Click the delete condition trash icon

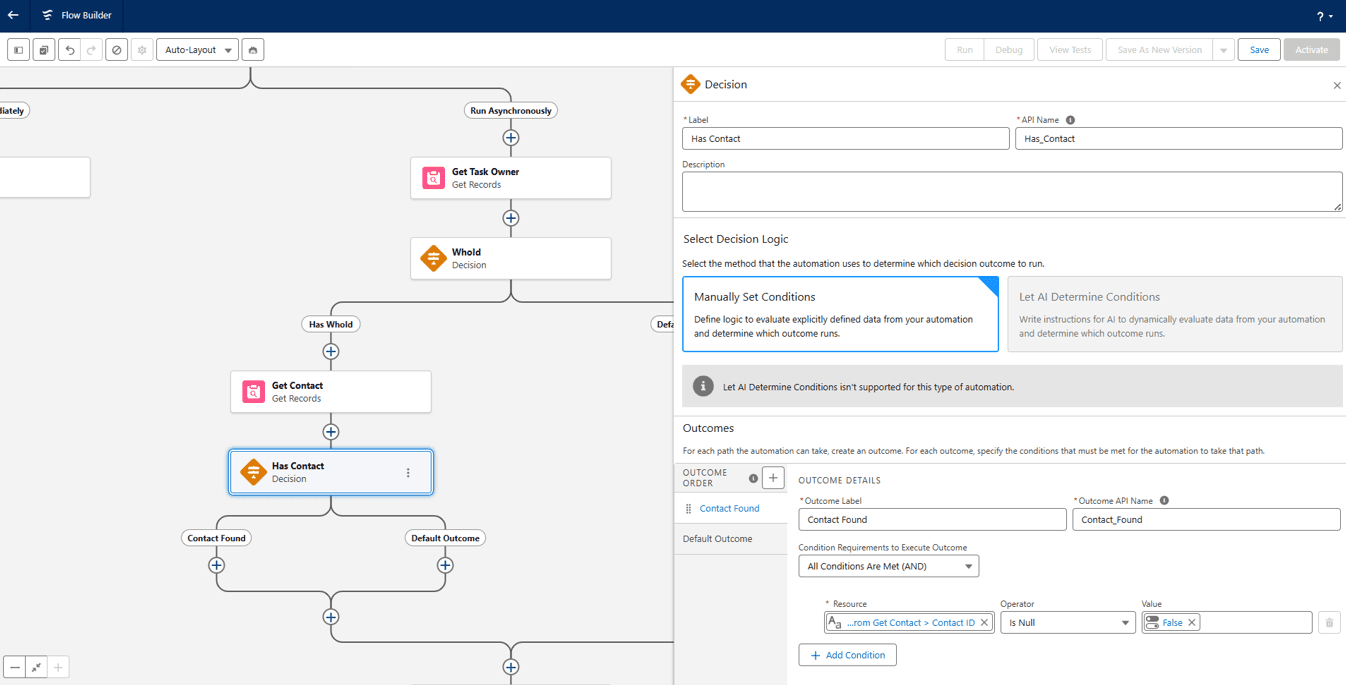coord(1329,623)
